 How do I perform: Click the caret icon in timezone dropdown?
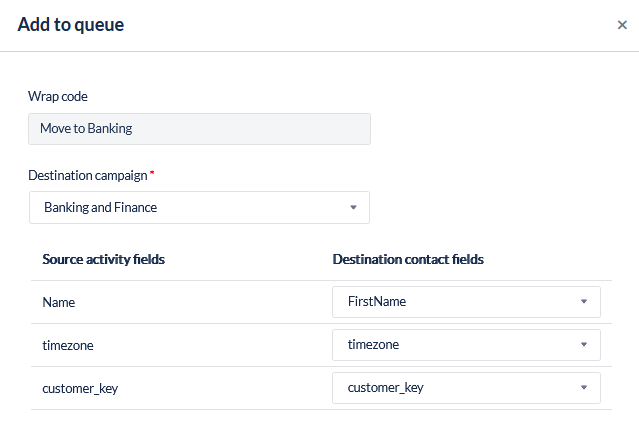pos(584,344)
